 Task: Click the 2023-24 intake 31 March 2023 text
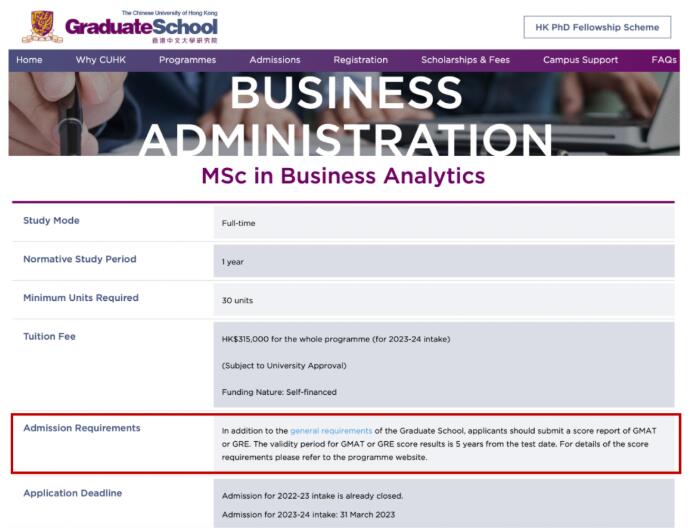(308, 514)
